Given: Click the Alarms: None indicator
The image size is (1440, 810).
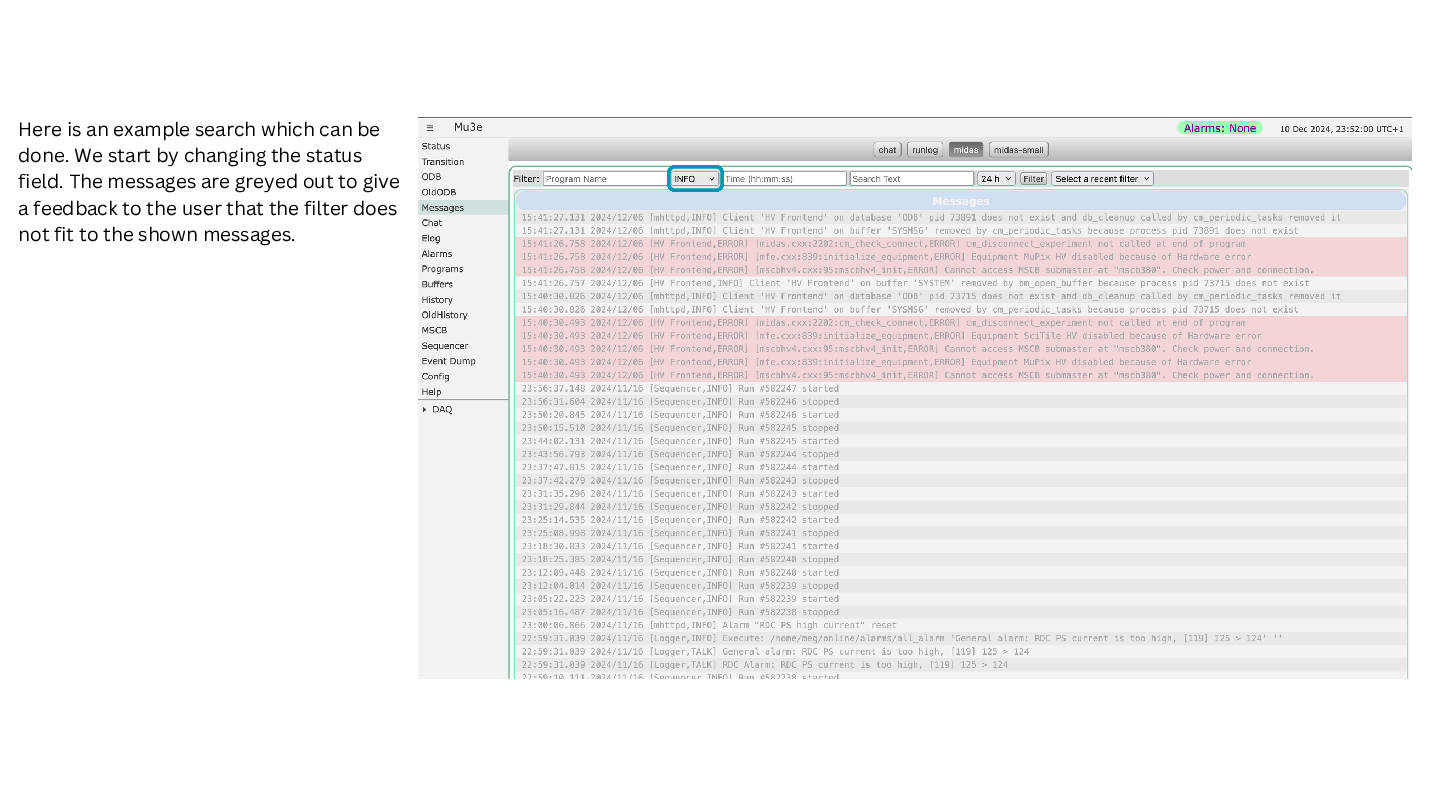Looking at the screenshot, I should coord(1220,128).
